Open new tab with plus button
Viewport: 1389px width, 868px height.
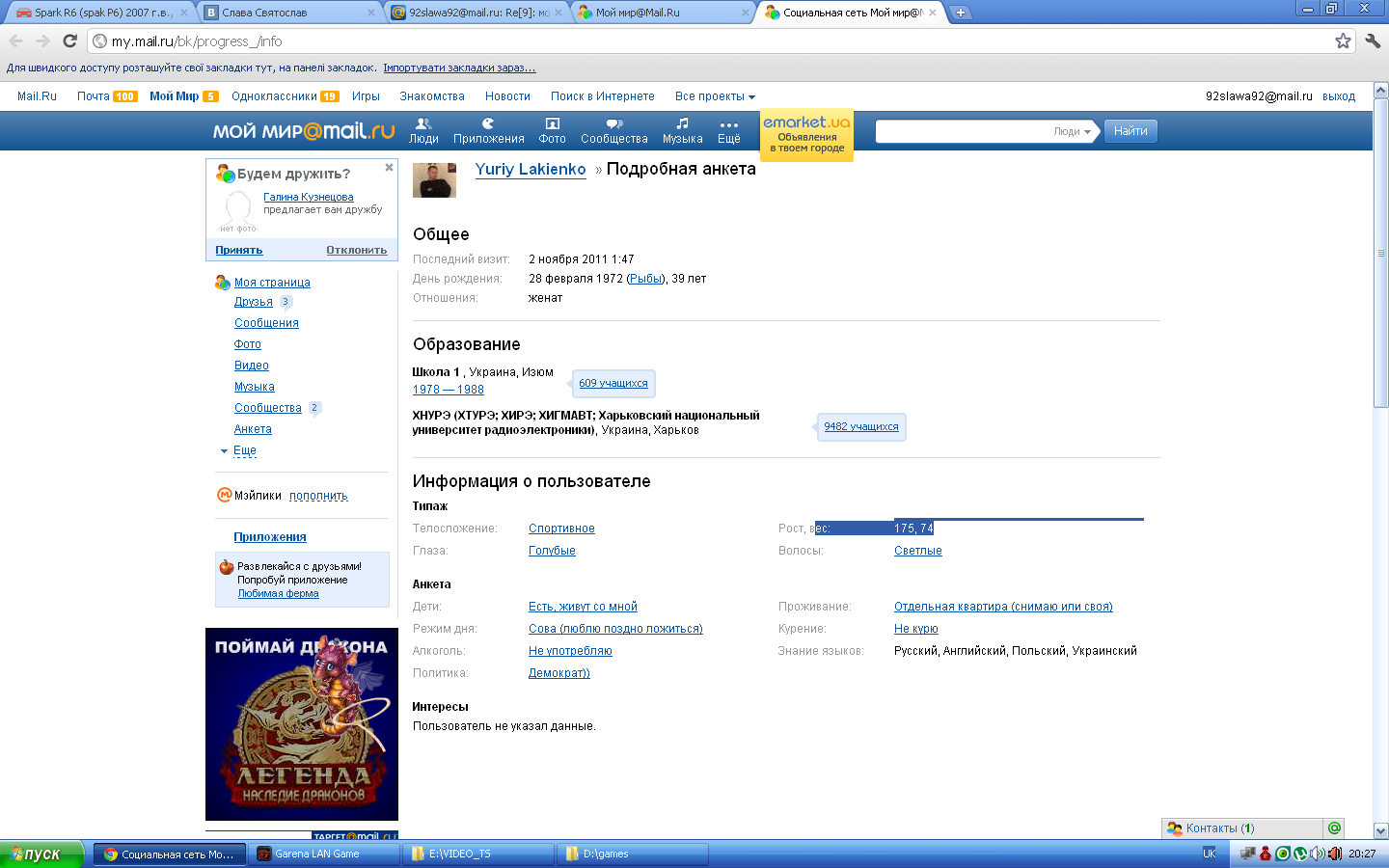(961, 13)
